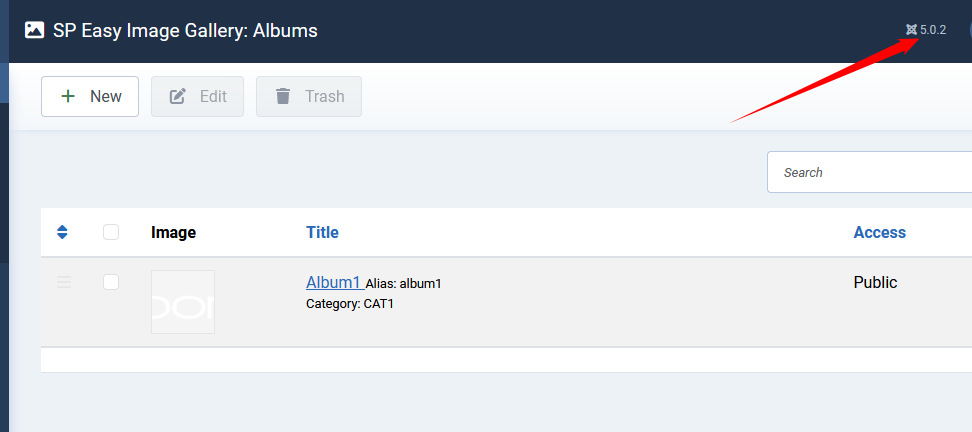This screenshot has height=432, width=972.
Task: Sort albums by Access column header
Action: click(879, 232)
